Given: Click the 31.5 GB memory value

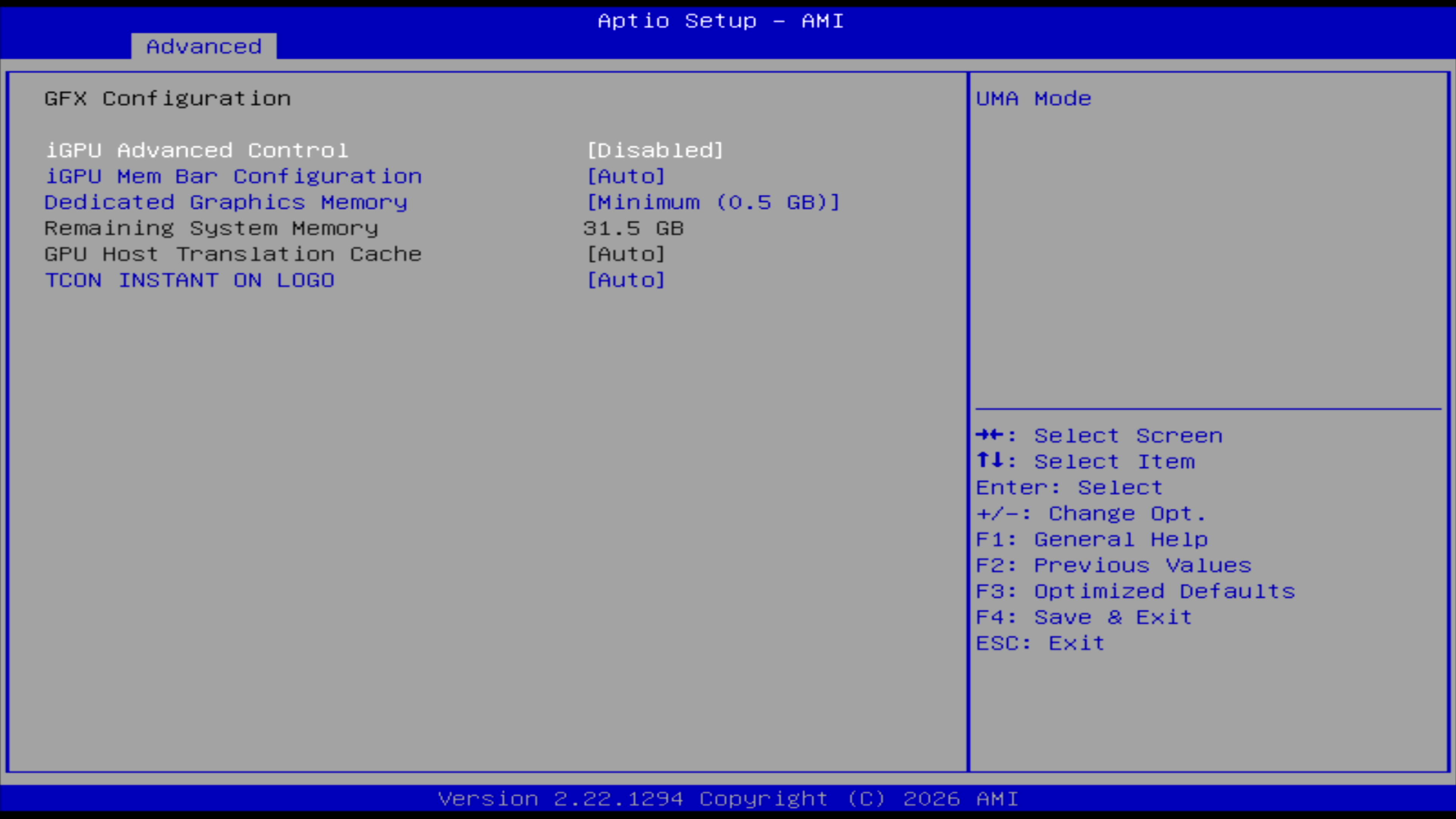Looking at the screenshot, I should coord(634,229).
